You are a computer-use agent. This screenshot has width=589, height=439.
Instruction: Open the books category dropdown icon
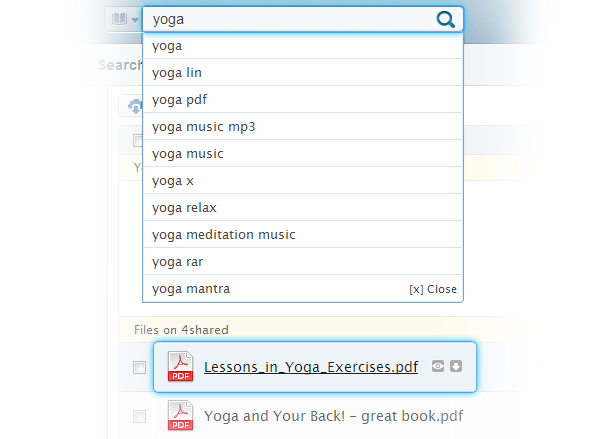tap(124, 19)
